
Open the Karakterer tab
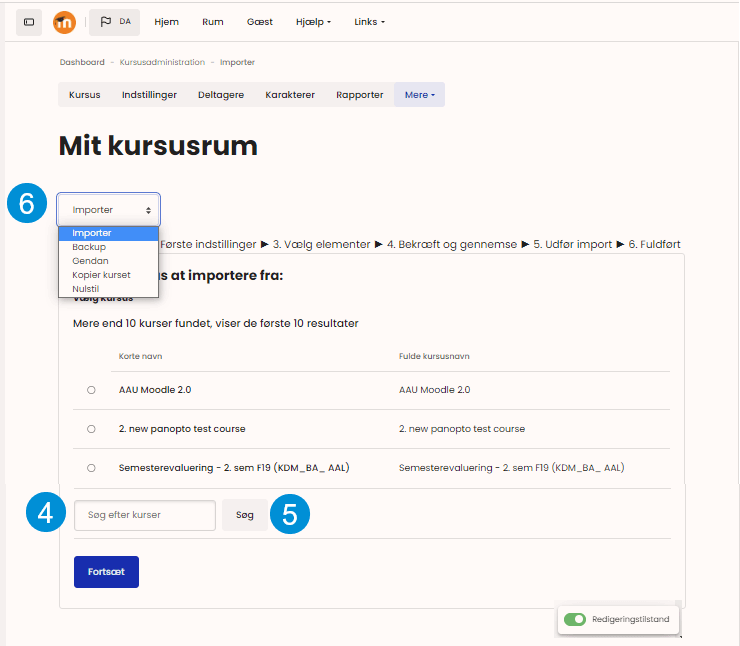click(x=290, y=95)
